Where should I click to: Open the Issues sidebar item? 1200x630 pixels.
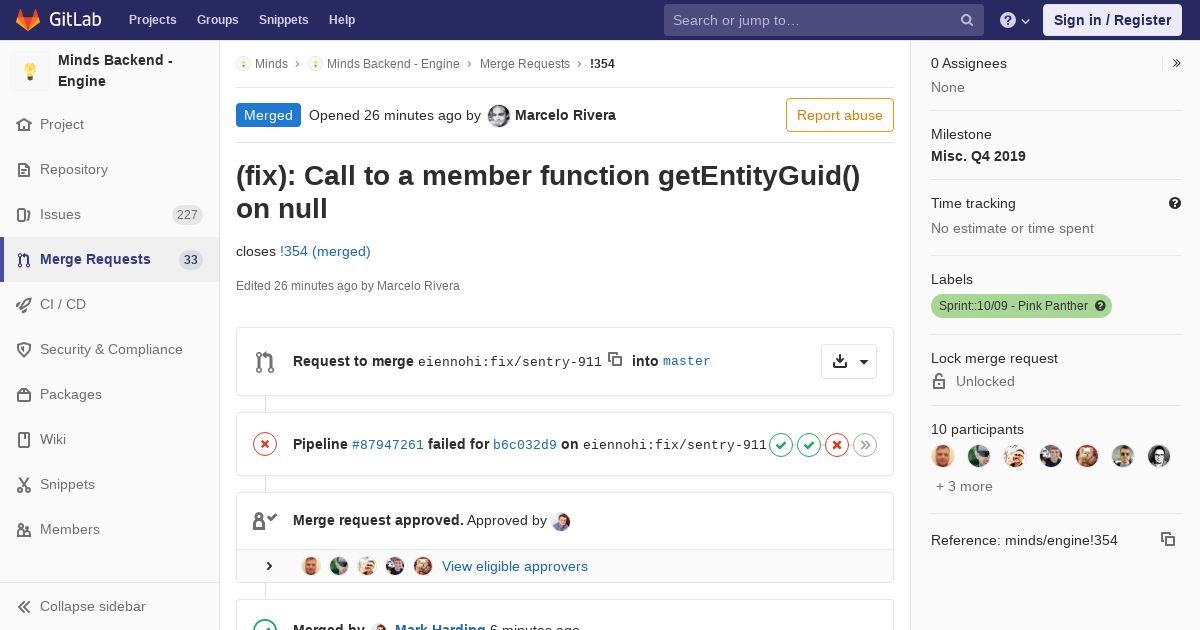(60, 214)
